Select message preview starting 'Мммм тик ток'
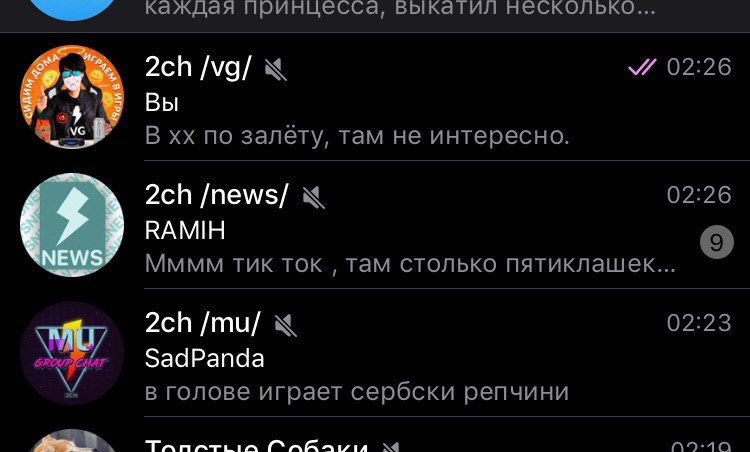 410,264
